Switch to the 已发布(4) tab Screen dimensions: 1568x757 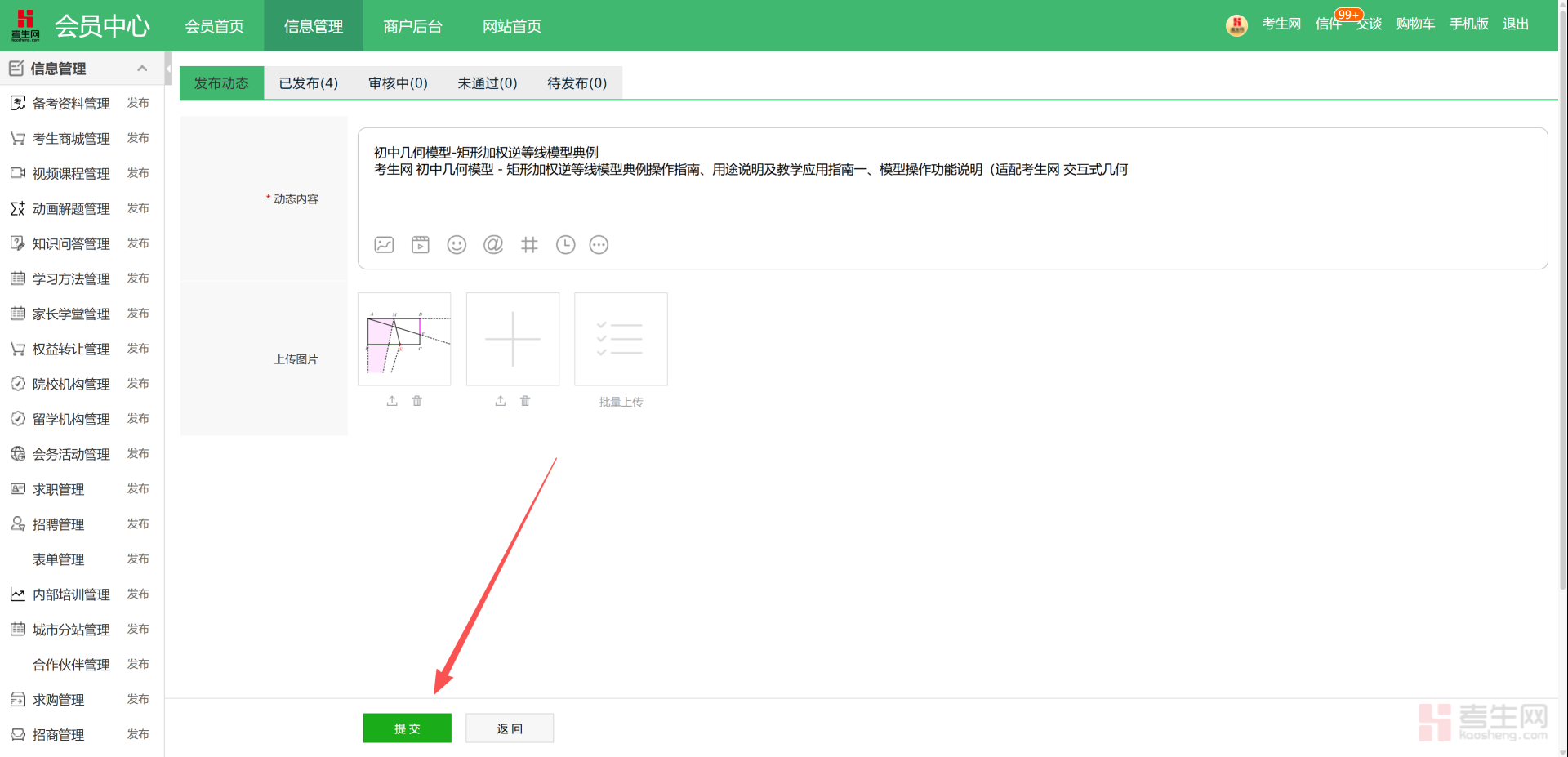pyautogui.click(x=308, y=83)
